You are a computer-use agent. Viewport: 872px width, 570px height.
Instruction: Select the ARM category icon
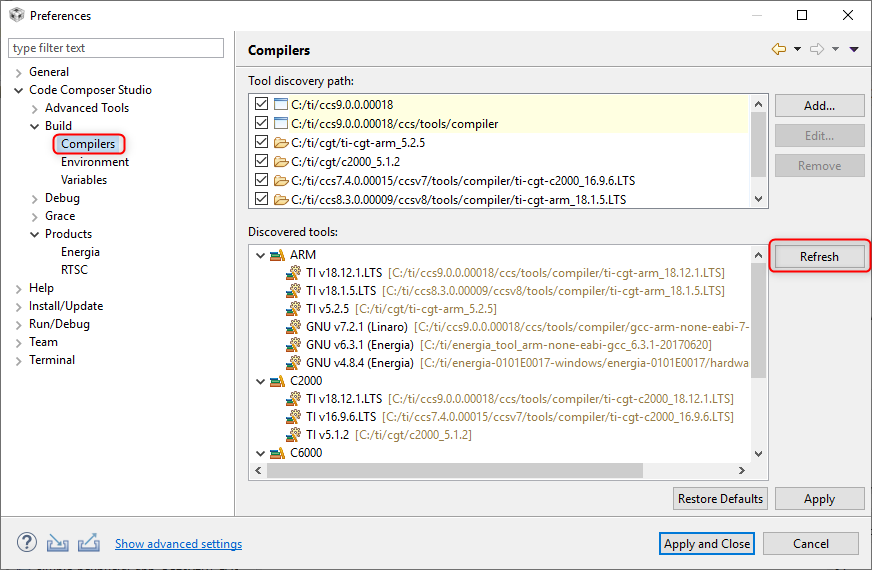coord(277,255)
